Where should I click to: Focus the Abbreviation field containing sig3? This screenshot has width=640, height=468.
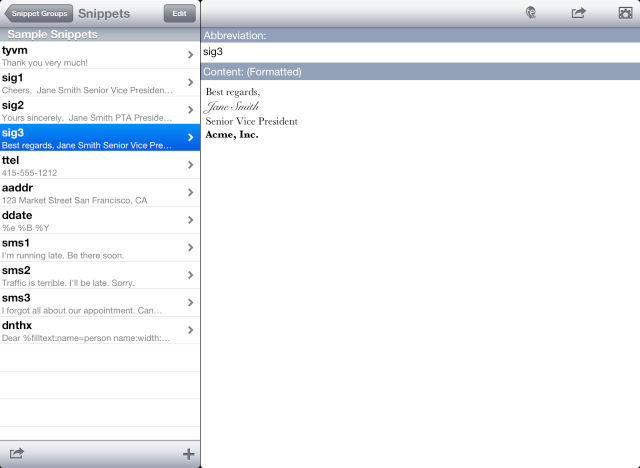tap(420, 52)
